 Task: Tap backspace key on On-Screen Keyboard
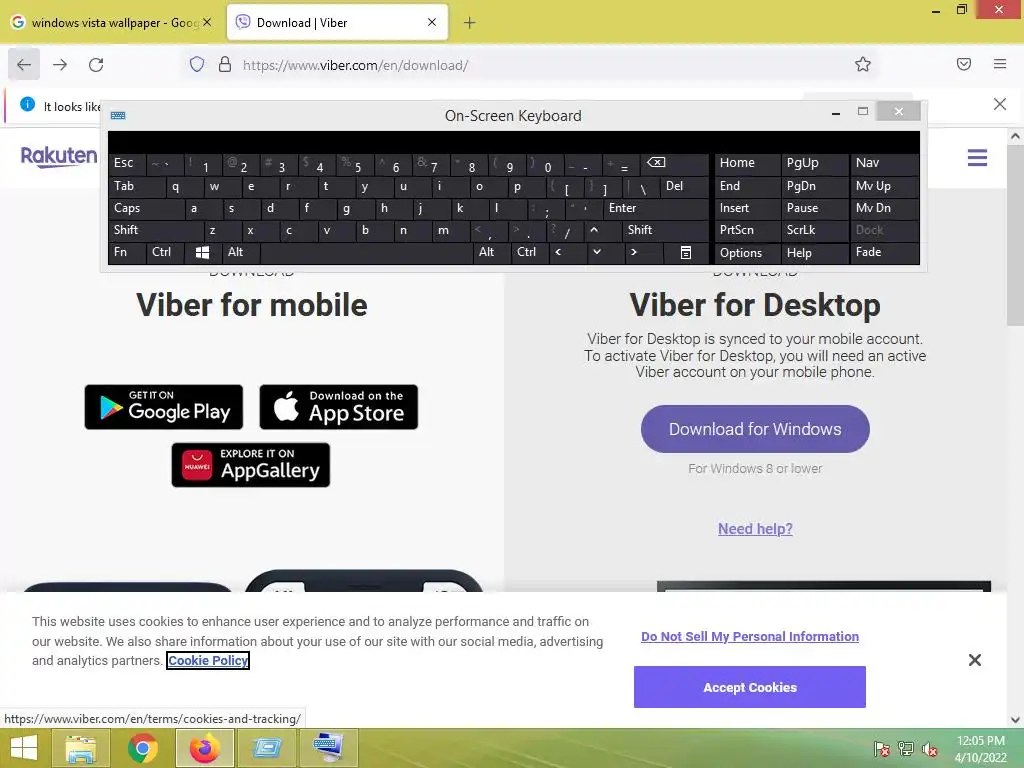pyautogui.click(x=673, y=163)
